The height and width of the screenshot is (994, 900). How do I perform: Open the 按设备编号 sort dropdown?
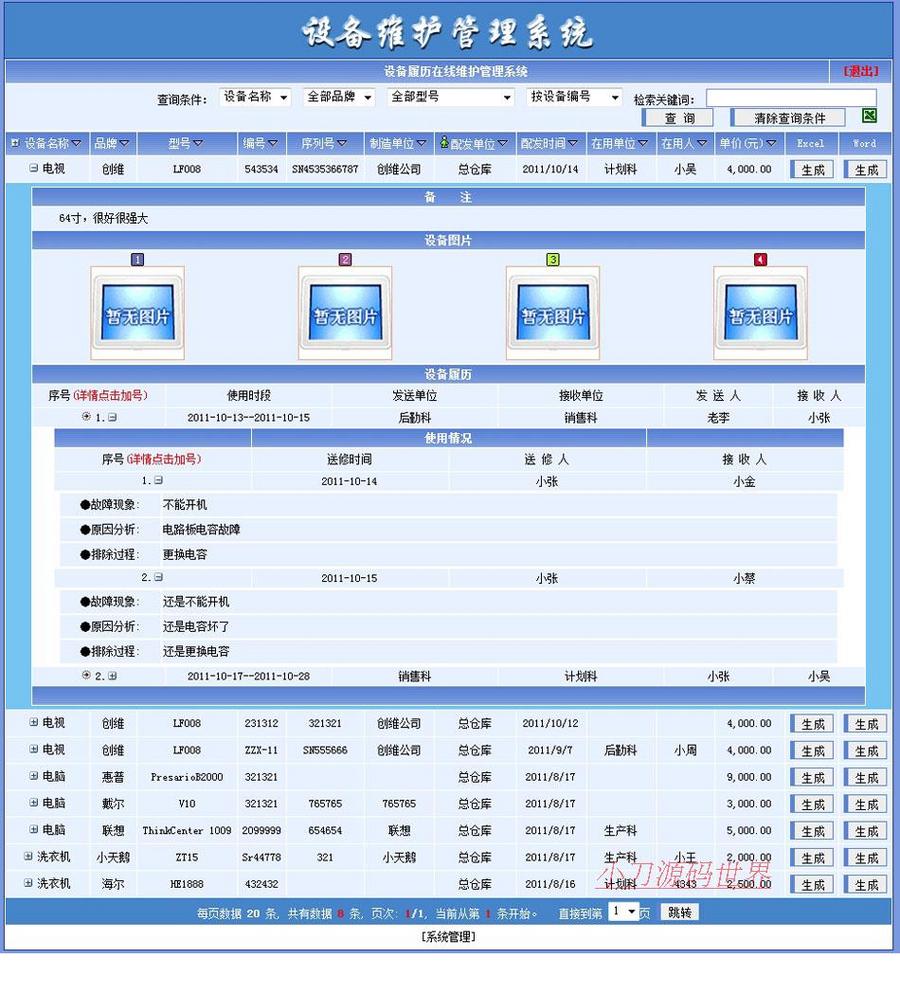[574, 97]
